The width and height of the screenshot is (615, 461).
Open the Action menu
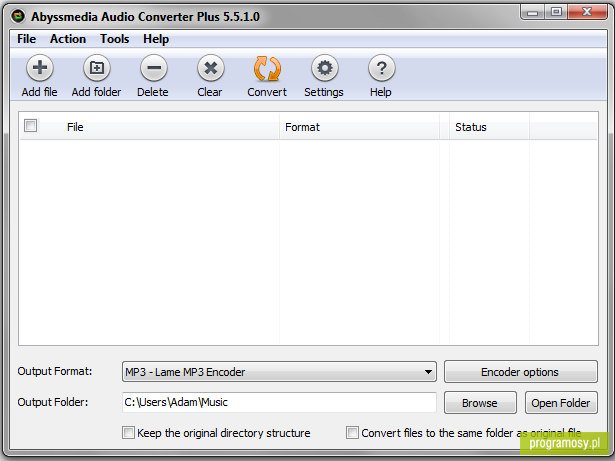point(68,39)
